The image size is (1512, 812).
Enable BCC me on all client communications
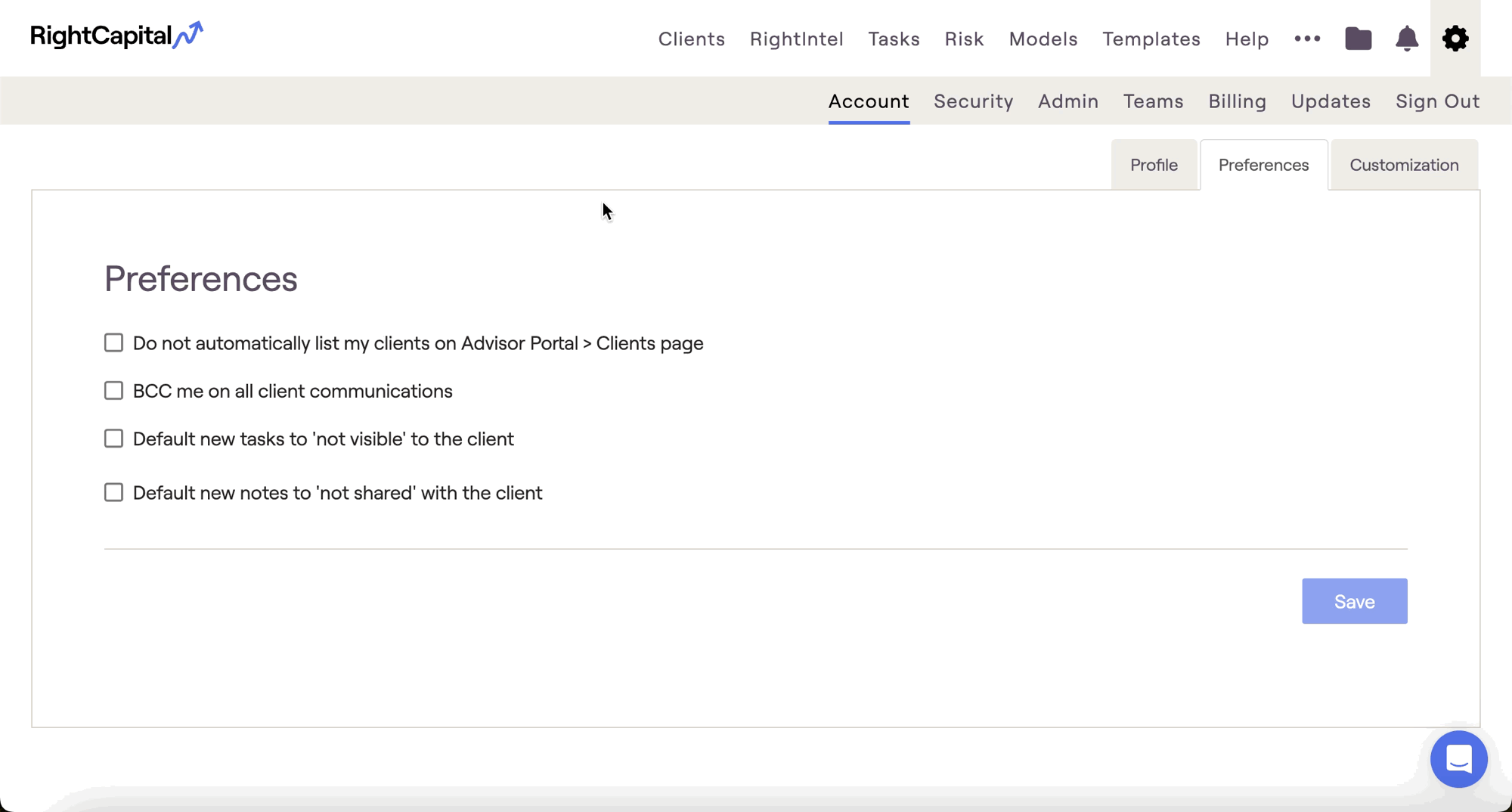(x=113, y=391)
